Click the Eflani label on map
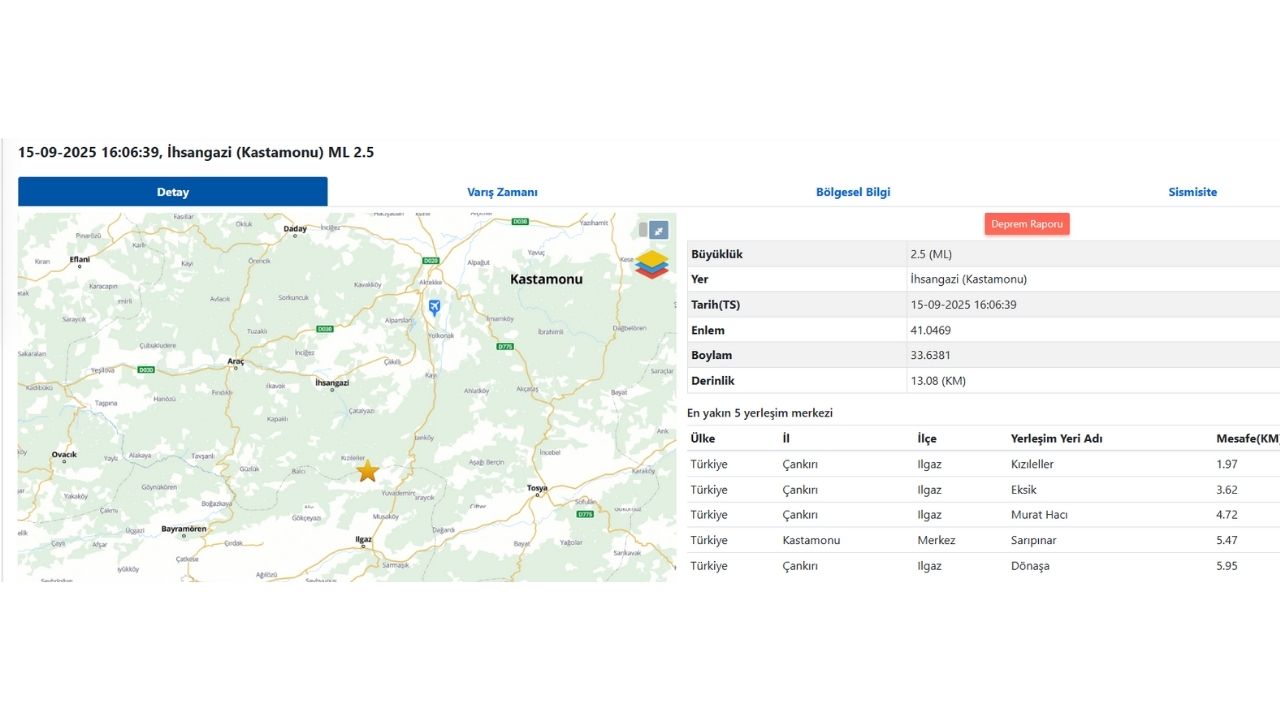Viewport: 1280px width, 720px height. pyautogui.click(x=79, y=260)
